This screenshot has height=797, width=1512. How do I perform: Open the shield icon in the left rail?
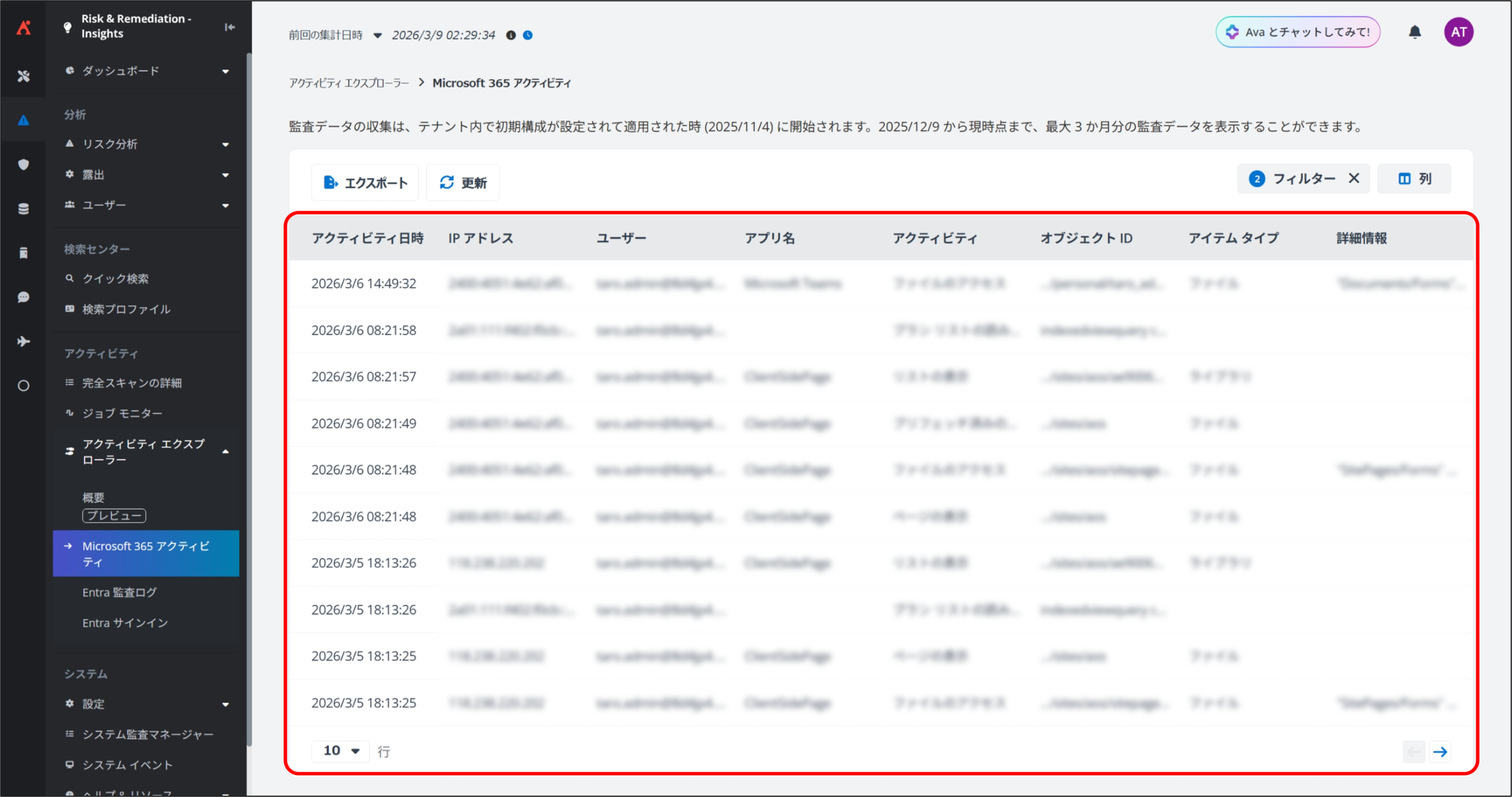pyautogui.click(x=24, y=165)
